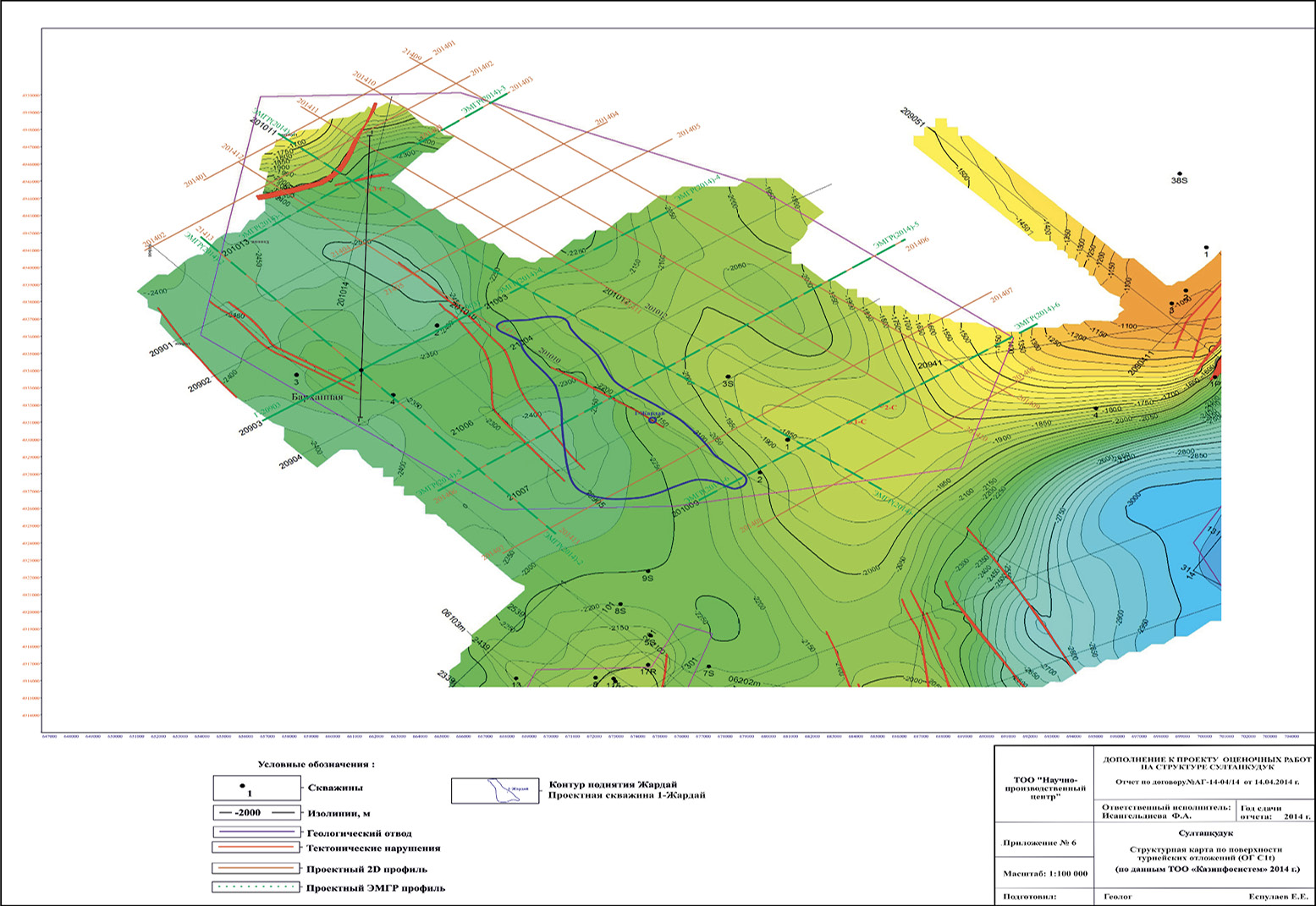This screenshot has width=1316, height=906.
Task: Click the Барханная place label
Action: [317, 397]
